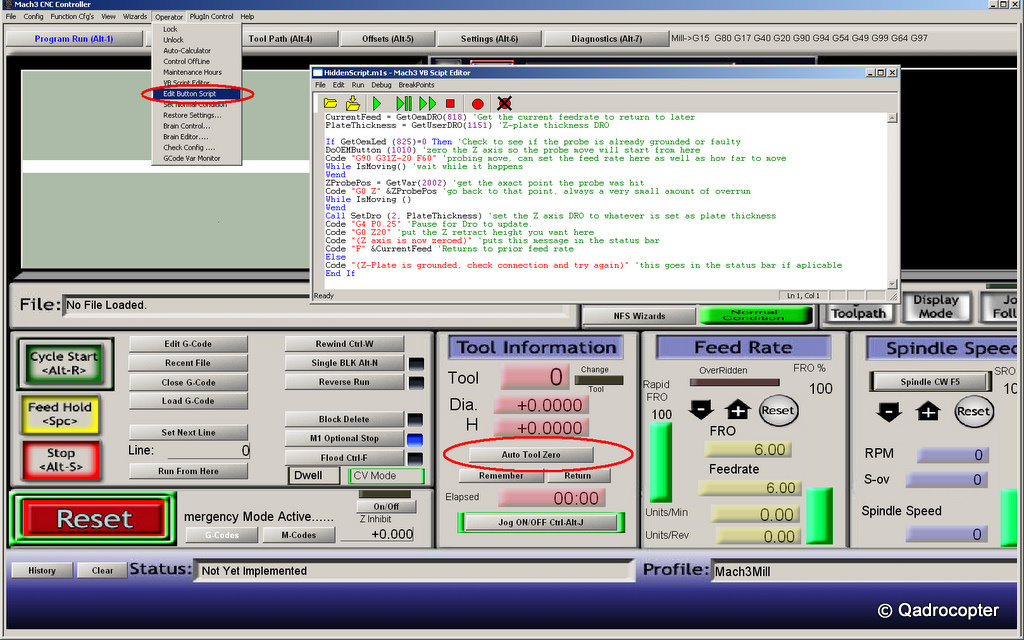Click the Save script folder icon

353,103
